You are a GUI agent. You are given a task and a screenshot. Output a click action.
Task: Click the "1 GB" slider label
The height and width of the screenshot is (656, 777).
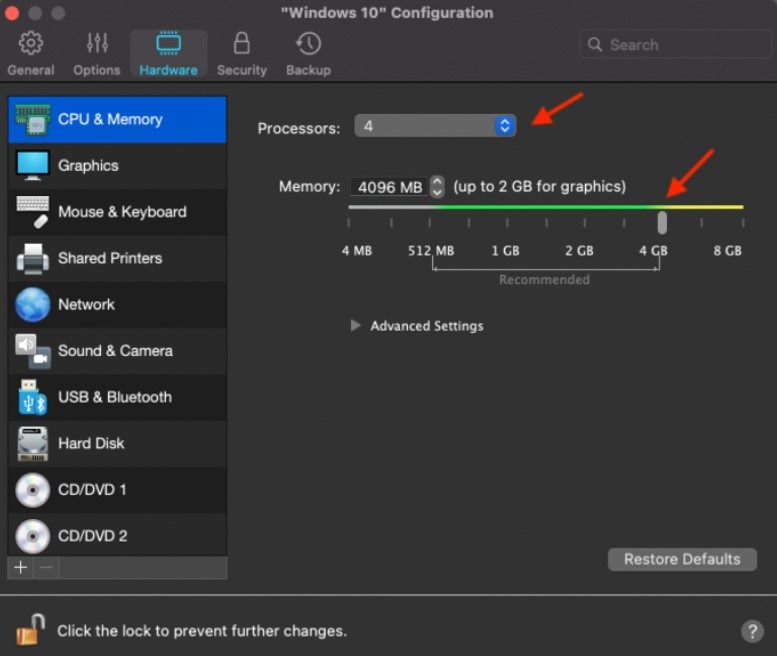(x=505, y=251)
